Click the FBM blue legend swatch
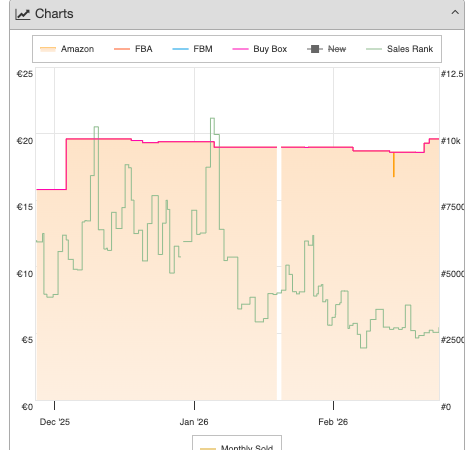This screenshot has width=474, height=450. pos(180,49)
